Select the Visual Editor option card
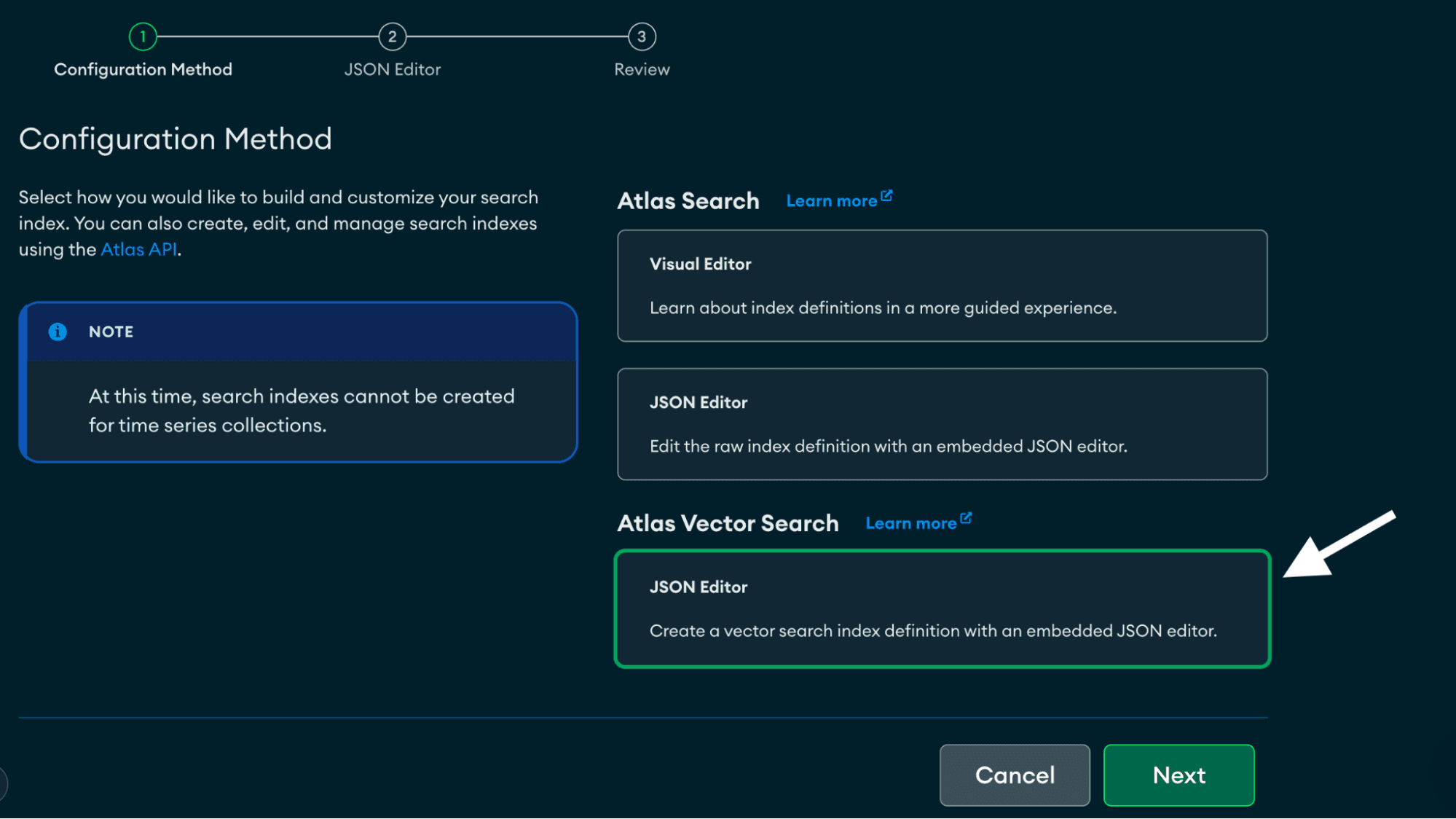 (942, 286)
